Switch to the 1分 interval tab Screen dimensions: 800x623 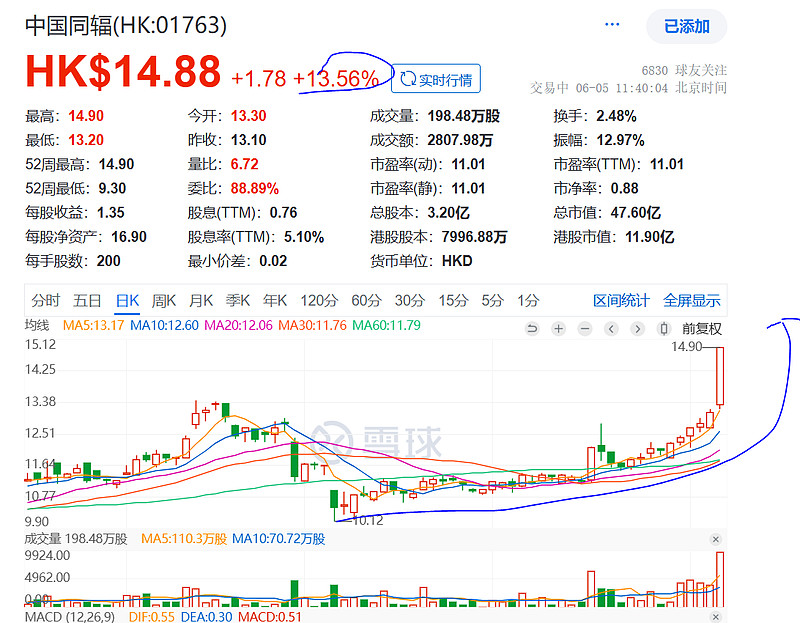pyautogui.click(x=528, y=301)
